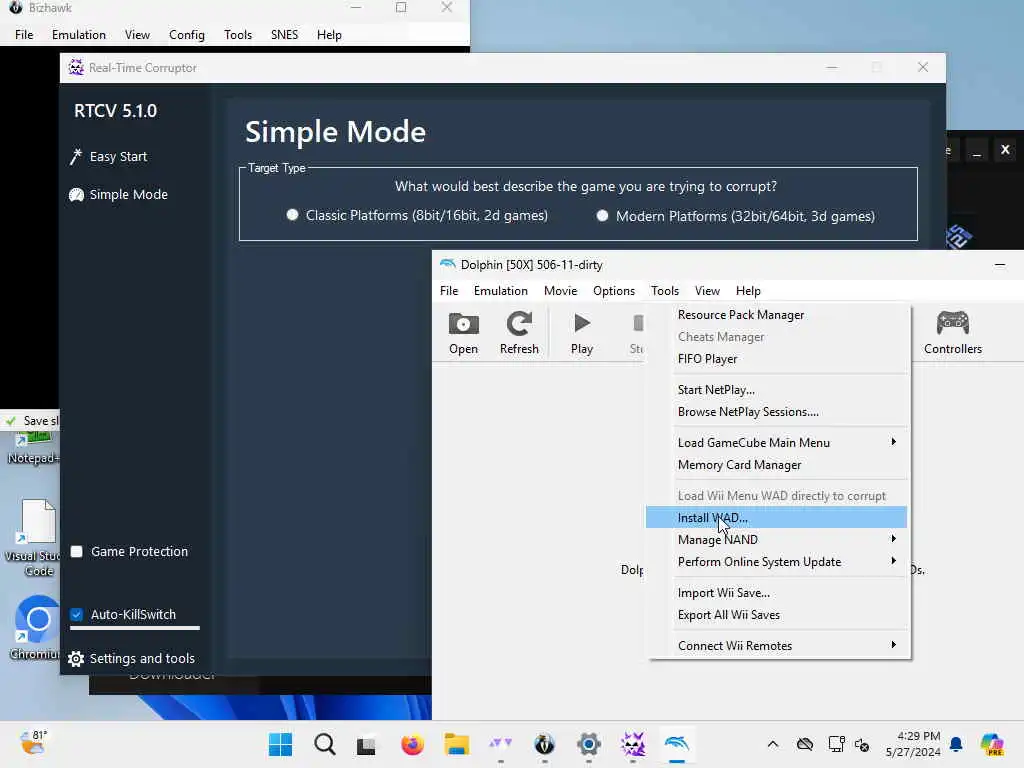Click the Copilot icon in taskbar corner
The image size is (1024, 768).
[992, 744]
